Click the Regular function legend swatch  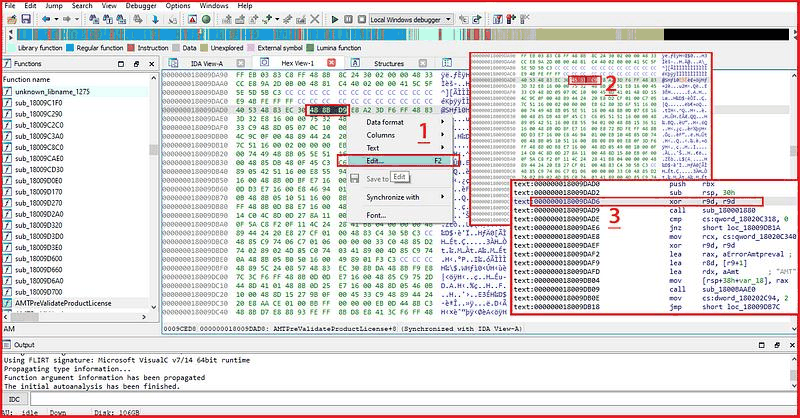tap(70, 48)
